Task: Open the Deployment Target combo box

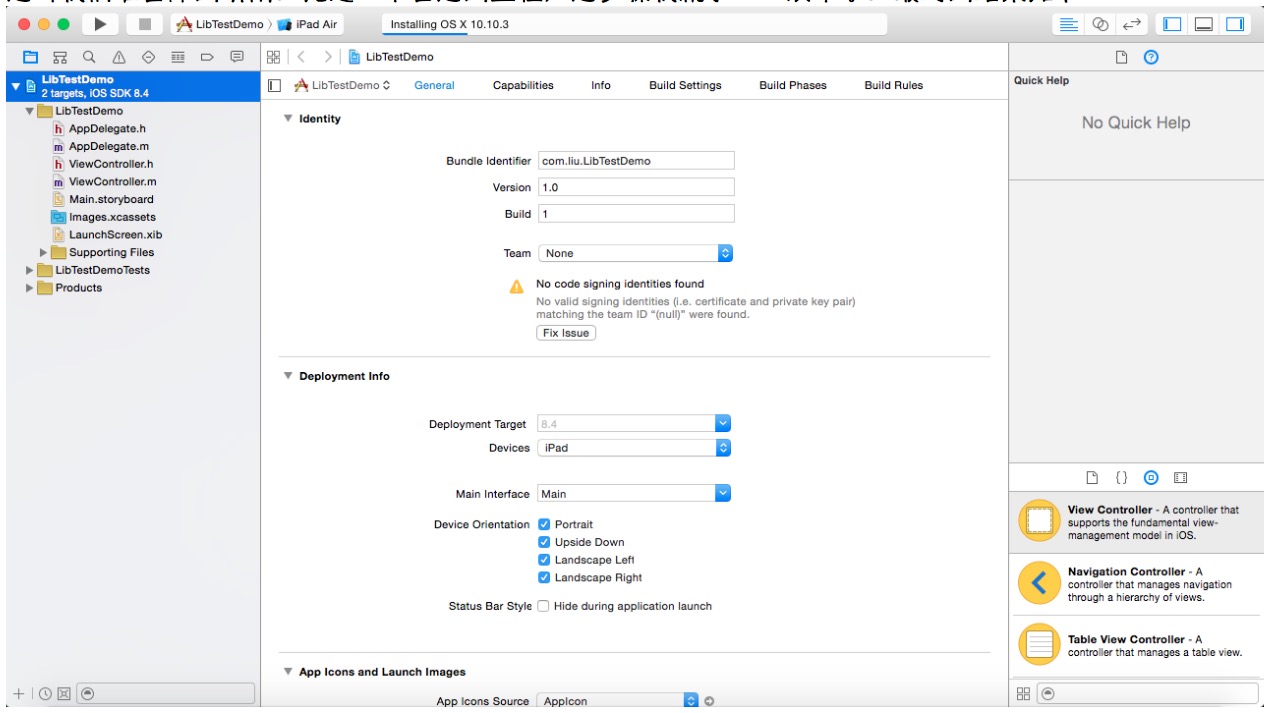Action: click(x=634, y=424)
